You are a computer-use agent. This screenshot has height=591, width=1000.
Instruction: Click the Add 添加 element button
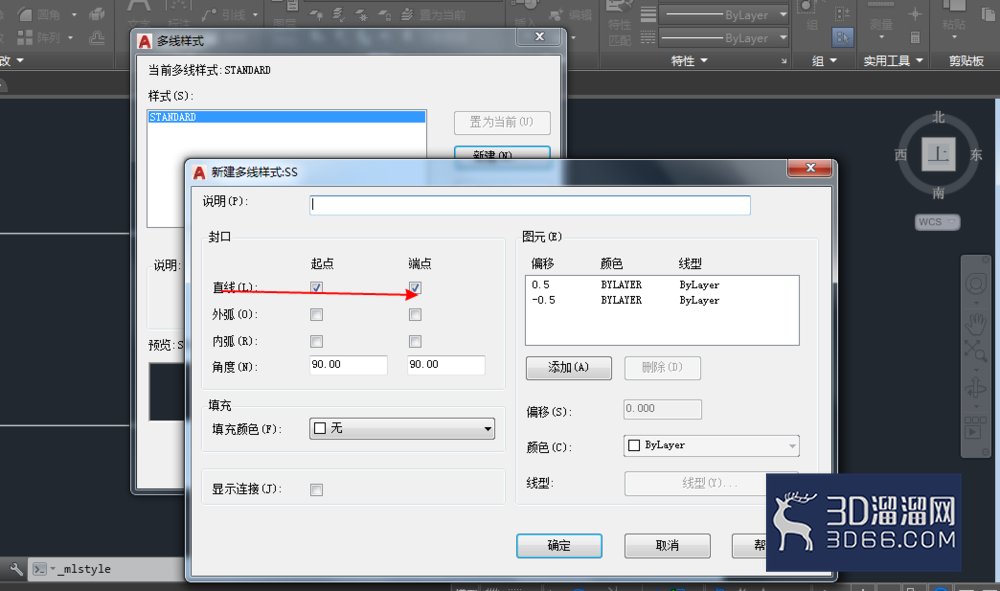(568, 367)
